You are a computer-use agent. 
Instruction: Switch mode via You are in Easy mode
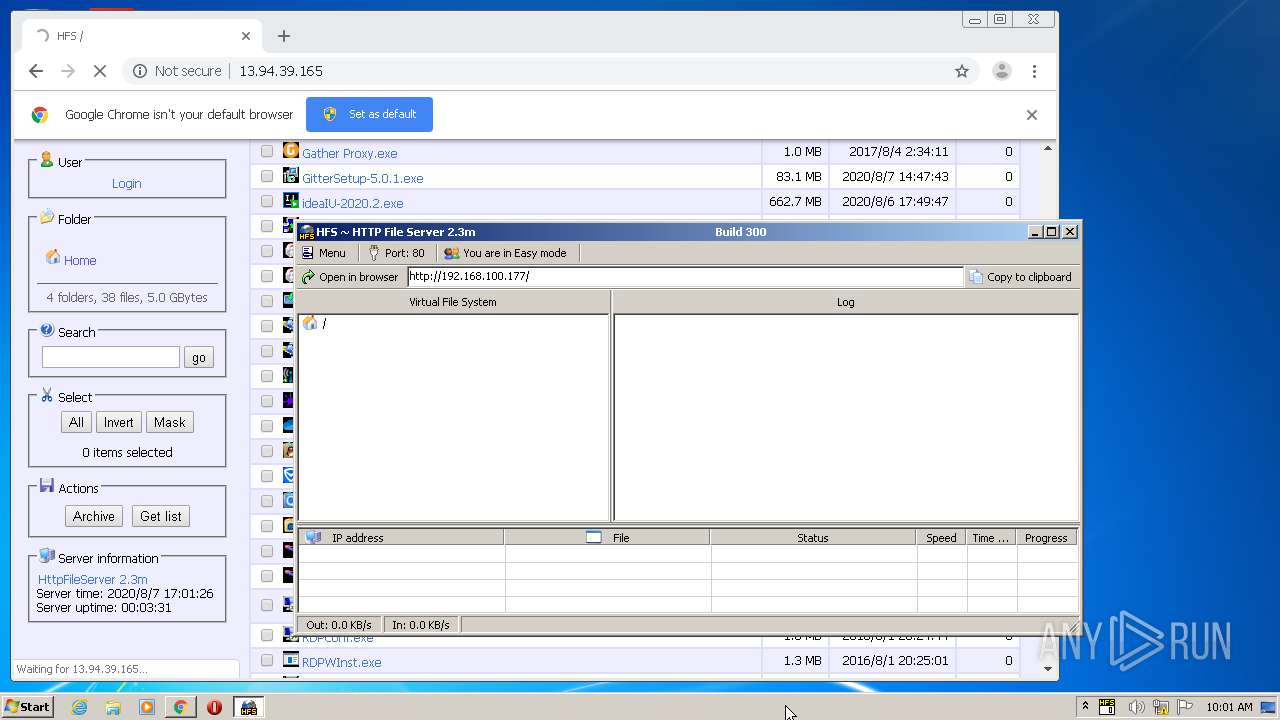[505, 253]
